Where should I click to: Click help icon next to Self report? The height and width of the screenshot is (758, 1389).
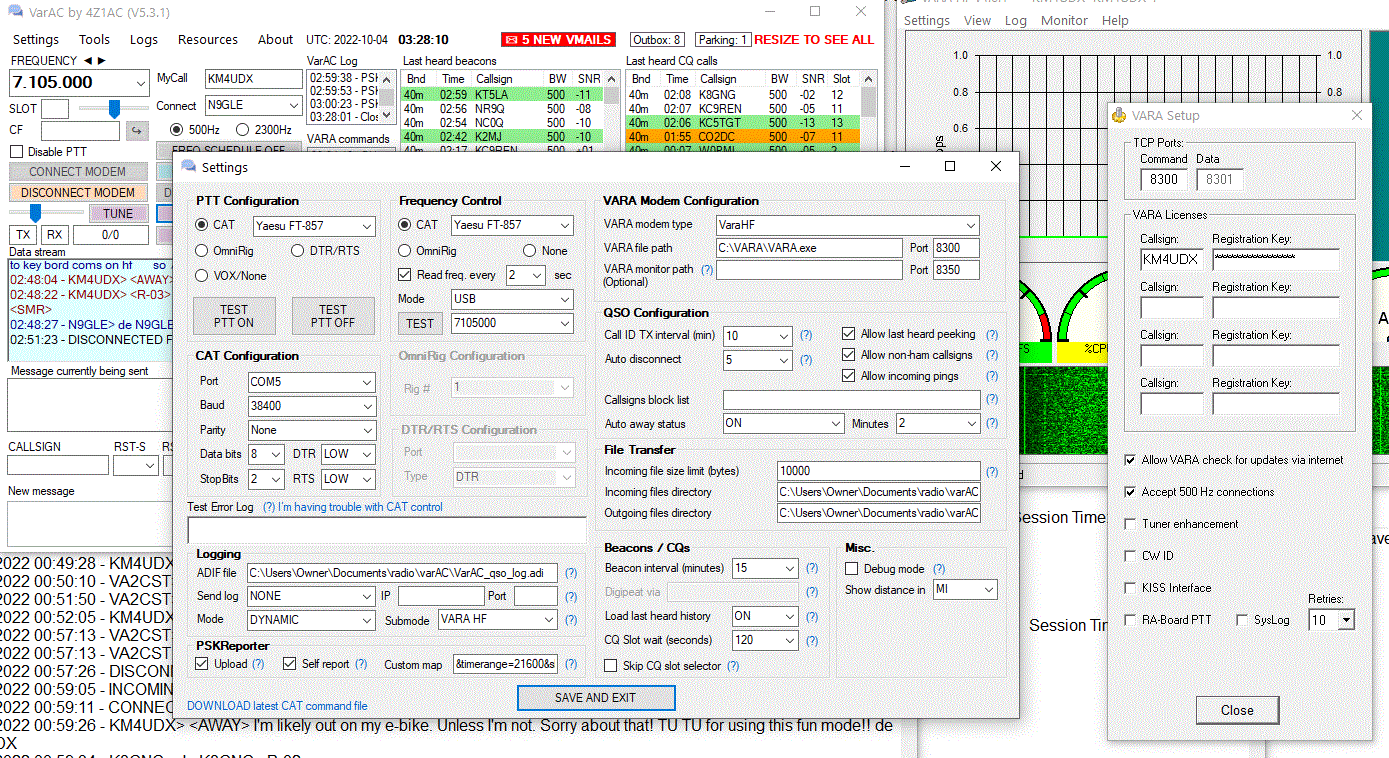(x=361, y=664)
